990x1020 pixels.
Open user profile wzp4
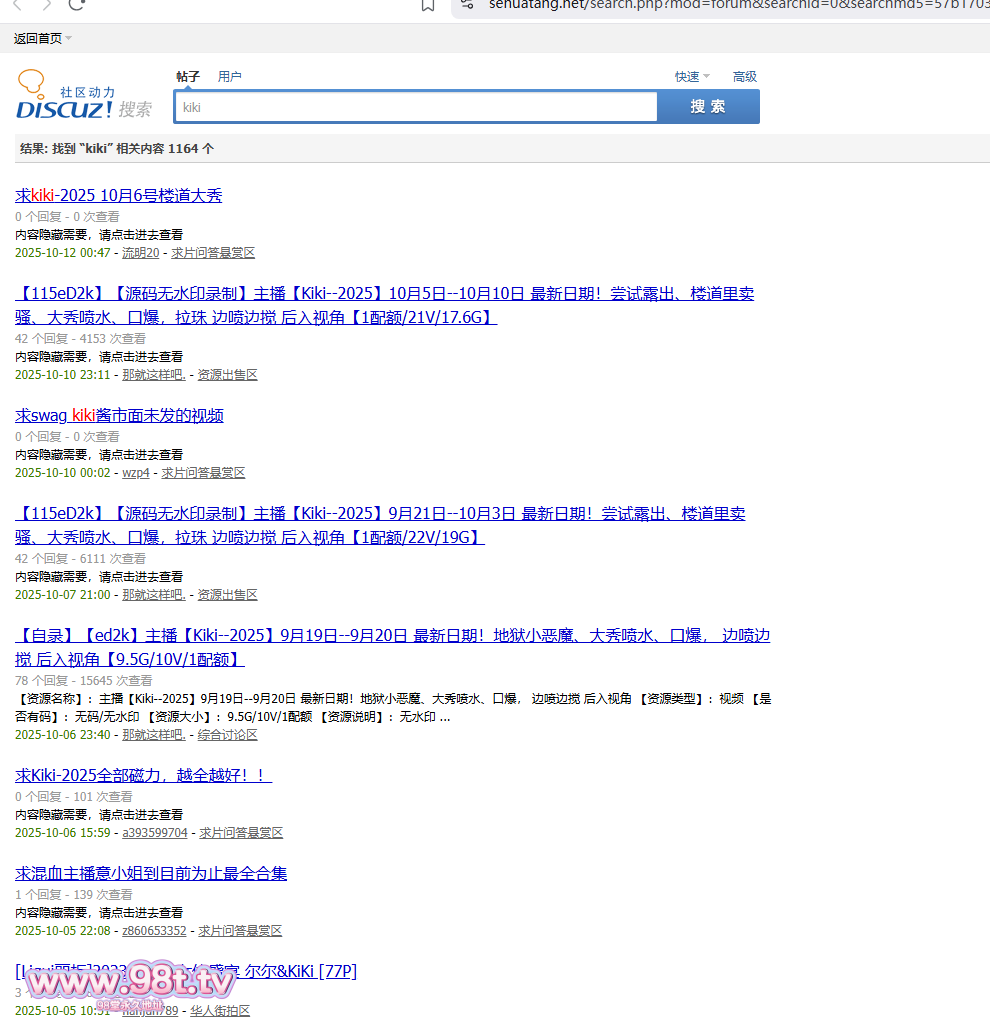click(135, 473)
